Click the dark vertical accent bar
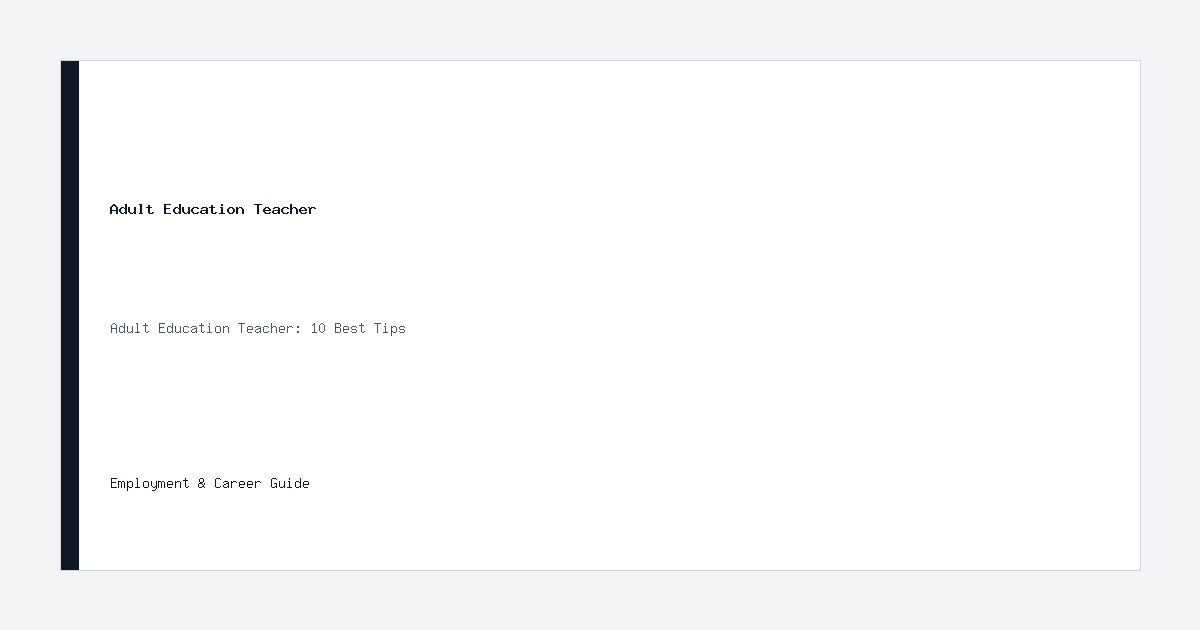Image resolution: width=1200 pixels, height=630 pixels. [70, 315]
